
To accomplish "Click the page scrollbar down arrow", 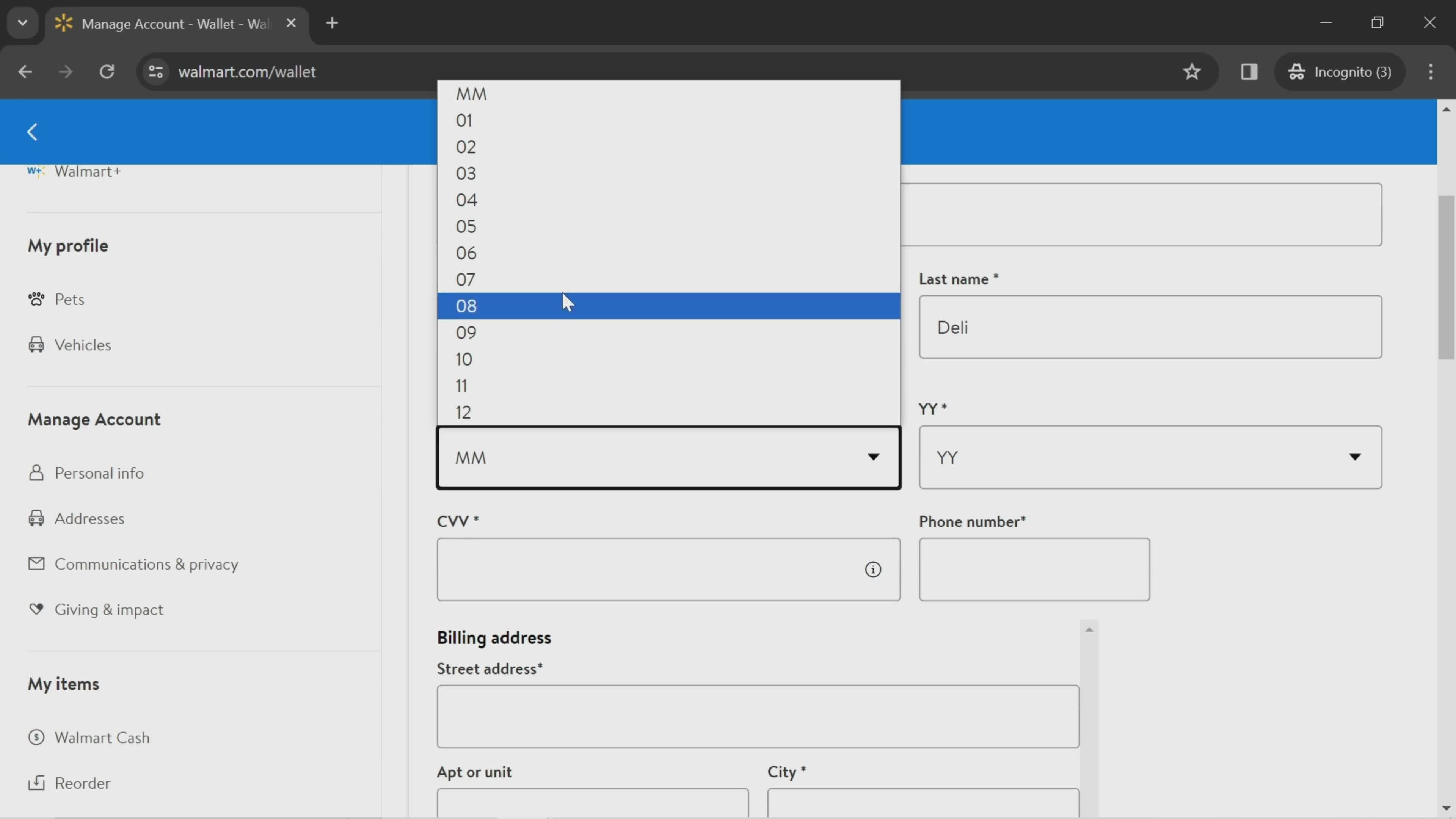I will coord(1446,809).
